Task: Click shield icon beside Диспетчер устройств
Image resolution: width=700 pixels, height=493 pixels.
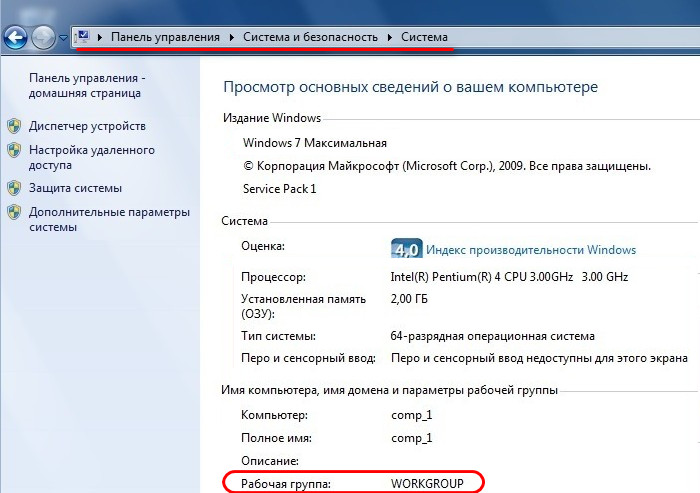Action: (x=14, y=126)
